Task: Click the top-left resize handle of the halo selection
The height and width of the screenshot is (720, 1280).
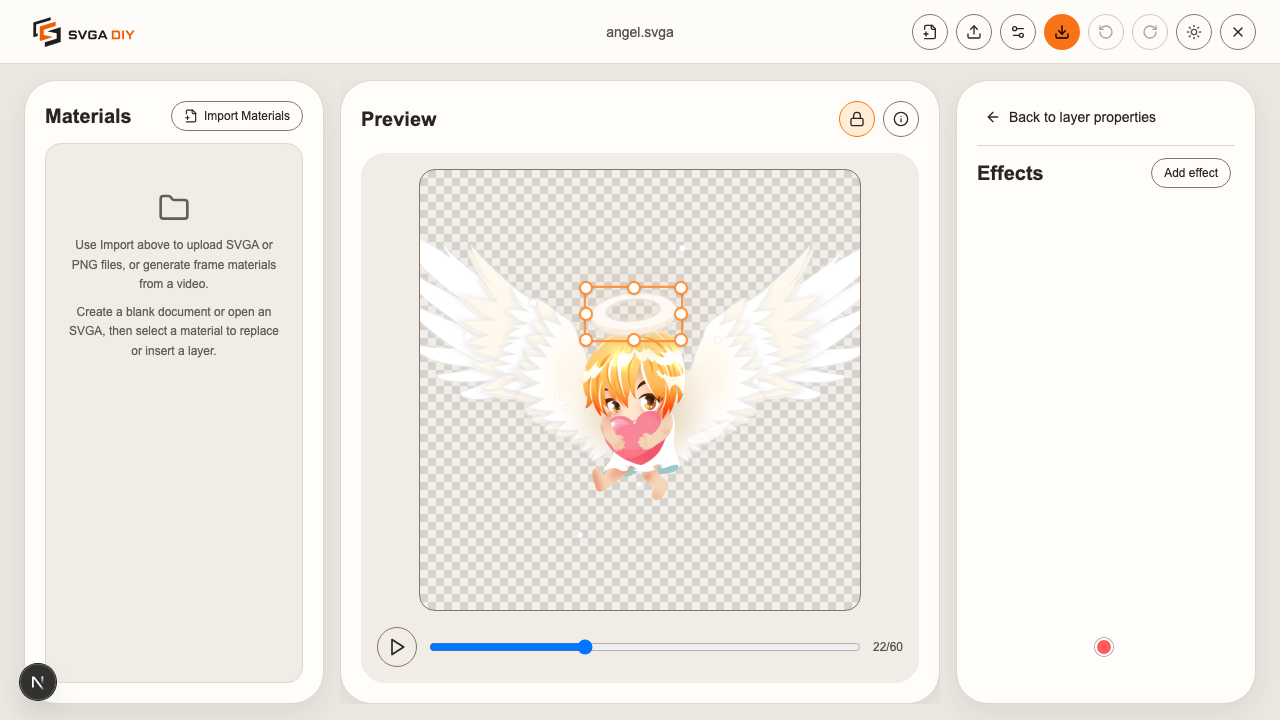Action: pos(586,287)
